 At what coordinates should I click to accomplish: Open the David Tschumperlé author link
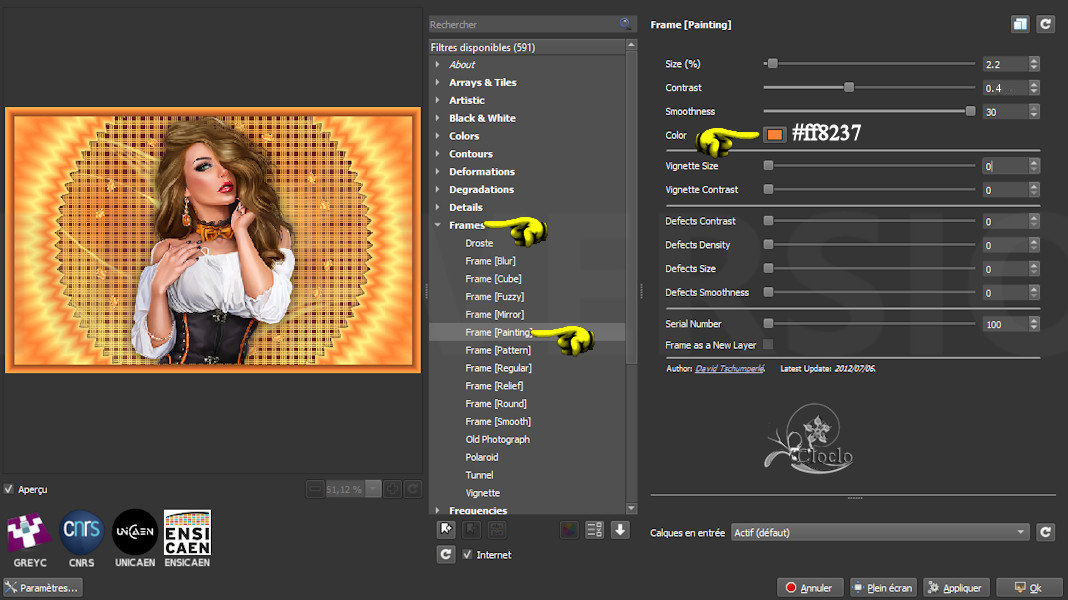(x=729, y=369)
